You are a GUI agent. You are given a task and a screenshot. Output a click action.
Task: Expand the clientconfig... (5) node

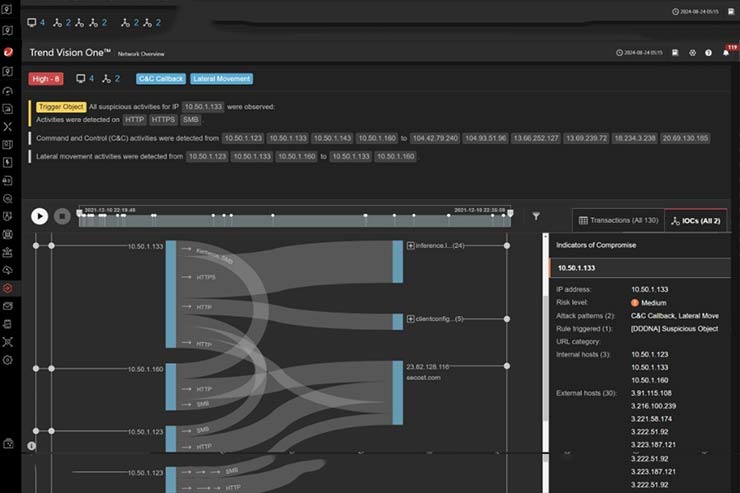pos(411,319)
